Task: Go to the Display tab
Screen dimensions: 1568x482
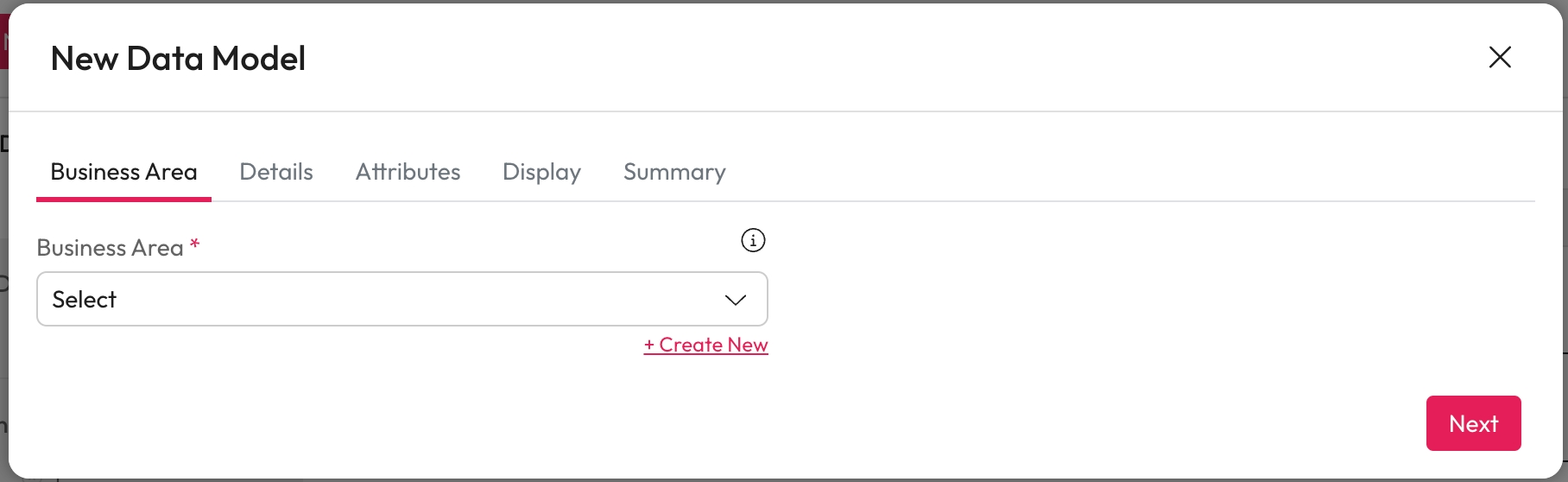Action: point(541,172)
